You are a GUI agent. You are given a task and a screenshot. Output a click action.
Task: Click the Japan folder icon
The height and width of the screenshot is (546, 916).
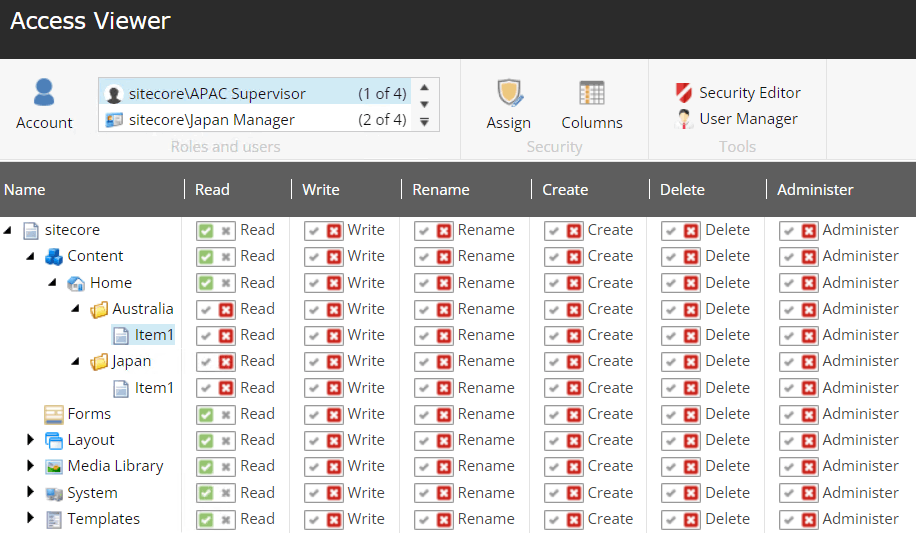(99, 362)
